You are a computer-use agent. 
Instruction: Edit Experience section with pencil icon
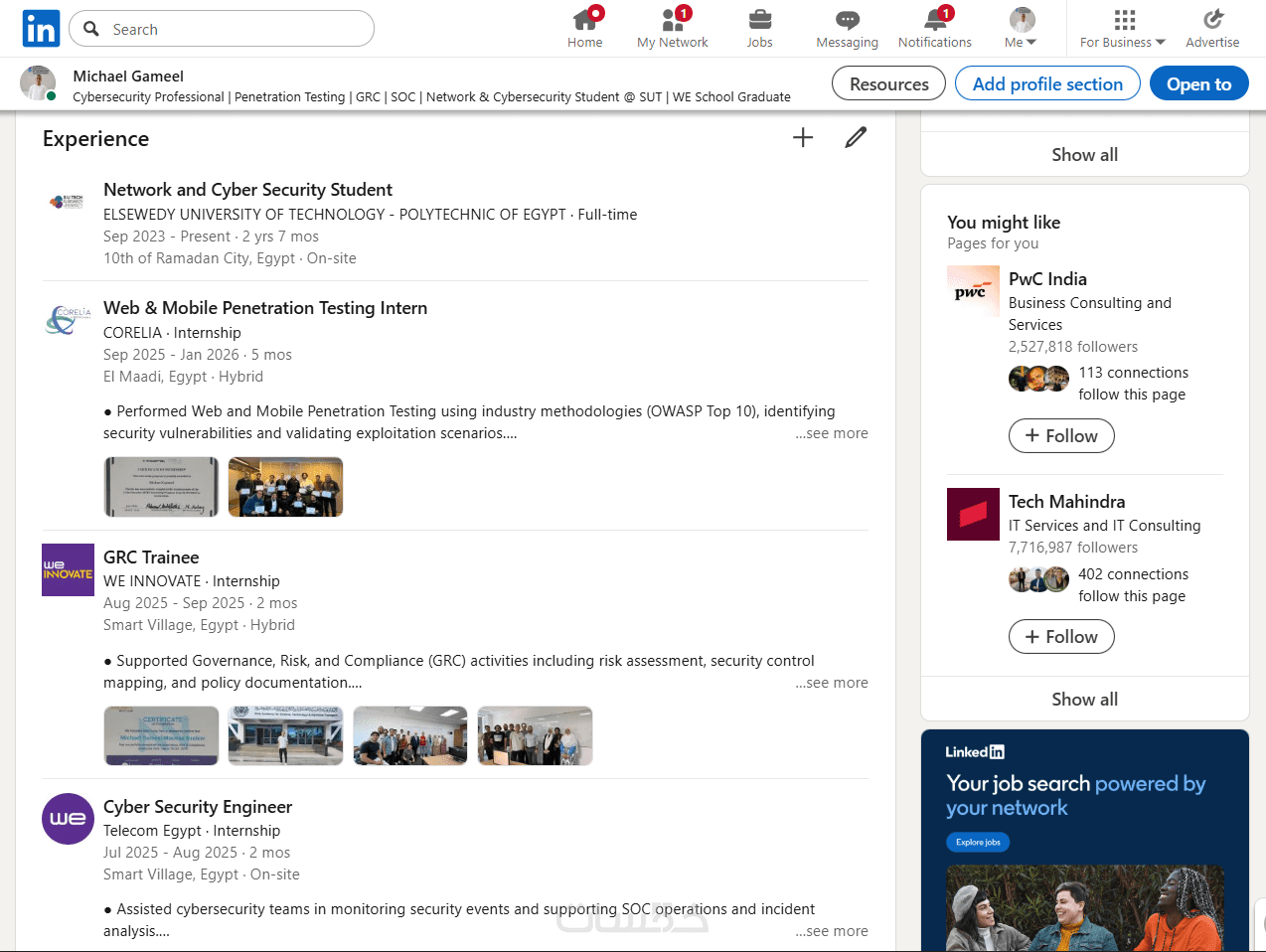point(856,138)
